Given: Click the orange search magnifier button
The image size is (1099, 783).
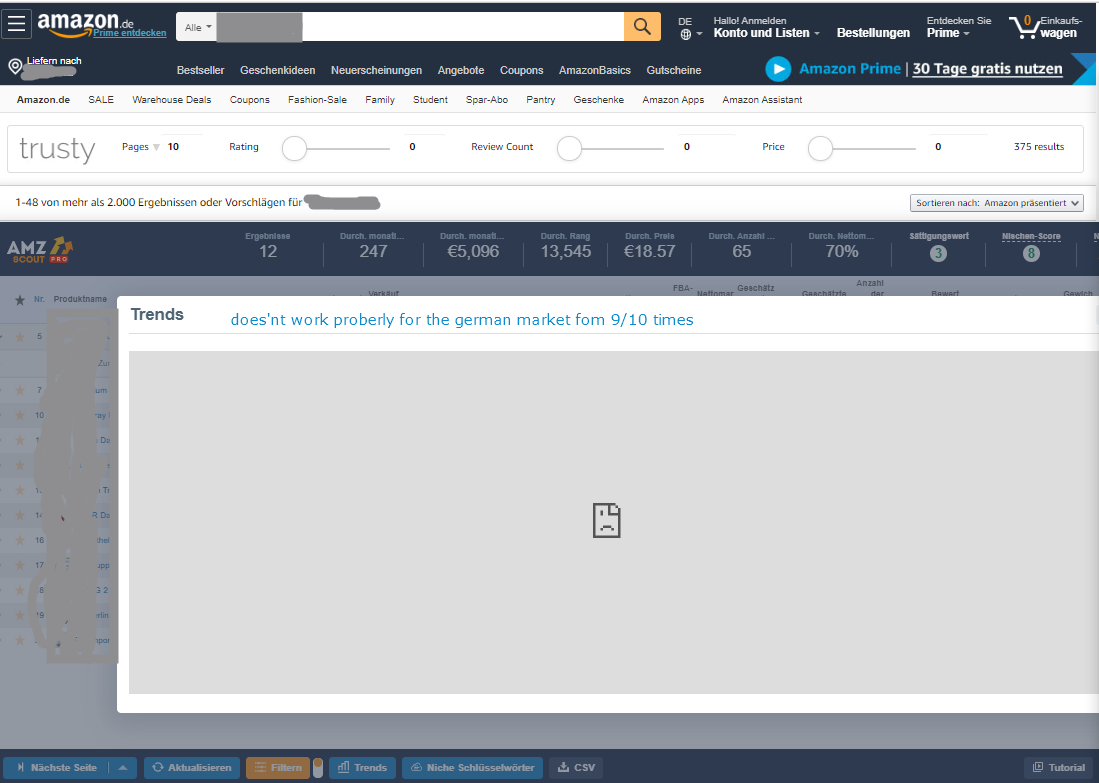Looking at the screenshot, I should (642, 26).
